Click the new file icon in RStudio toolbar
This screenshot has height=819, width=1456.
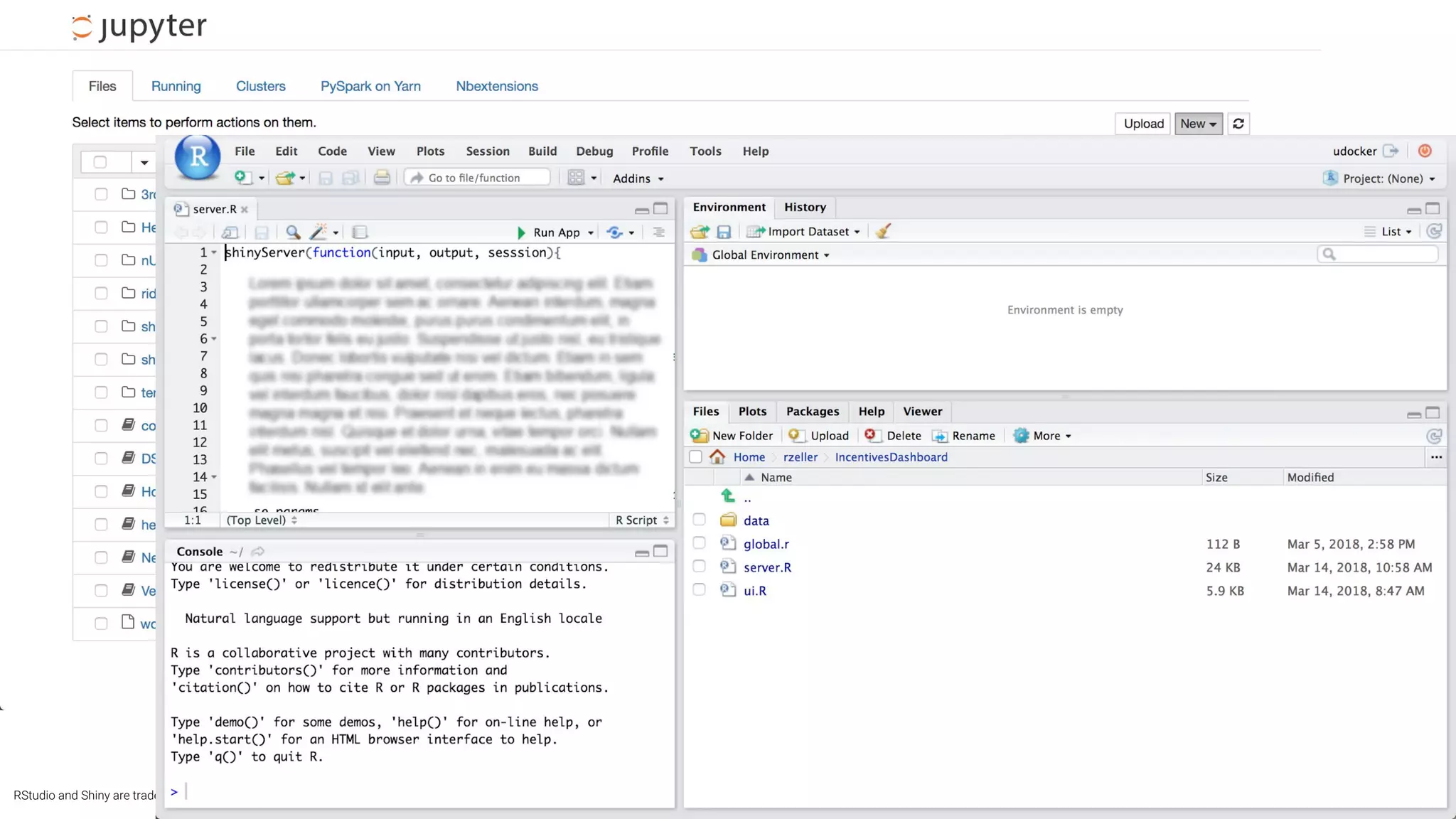[x=243, y=178]
